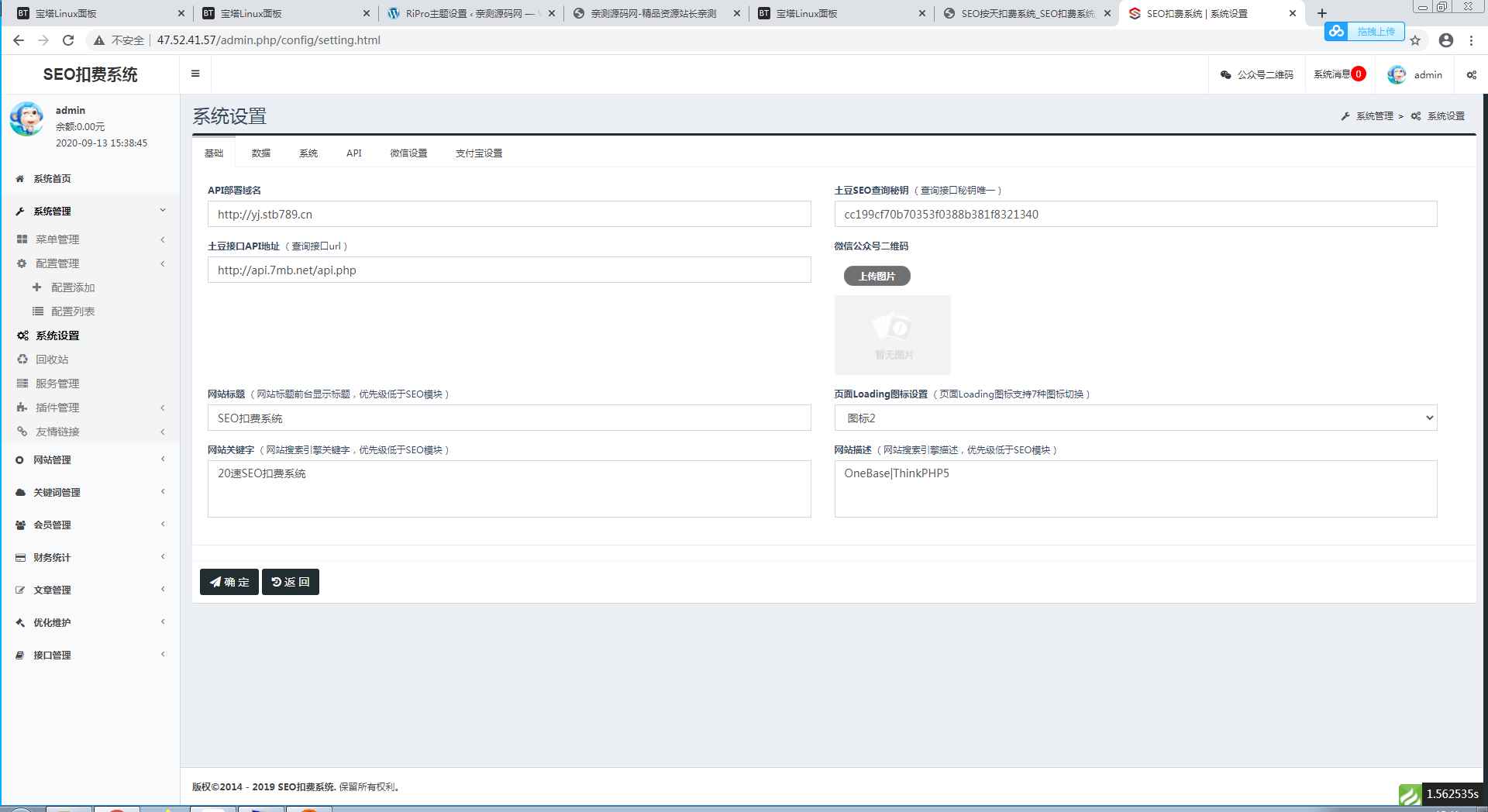Collapse the 系统管理 sidebar section
Screen dimensions: 1488x812
[x=90, y=212]
